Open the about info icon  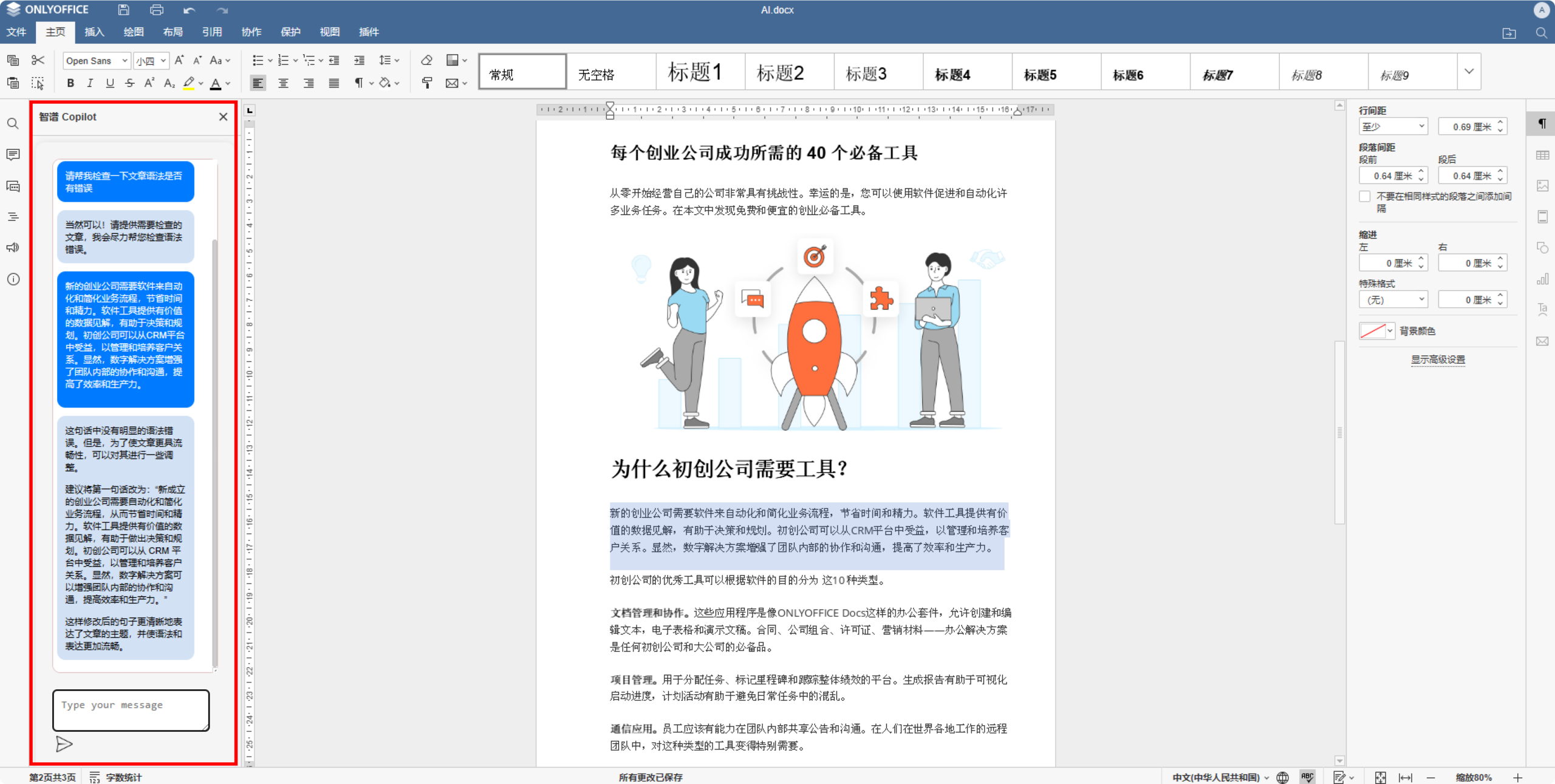click(13, 279)
